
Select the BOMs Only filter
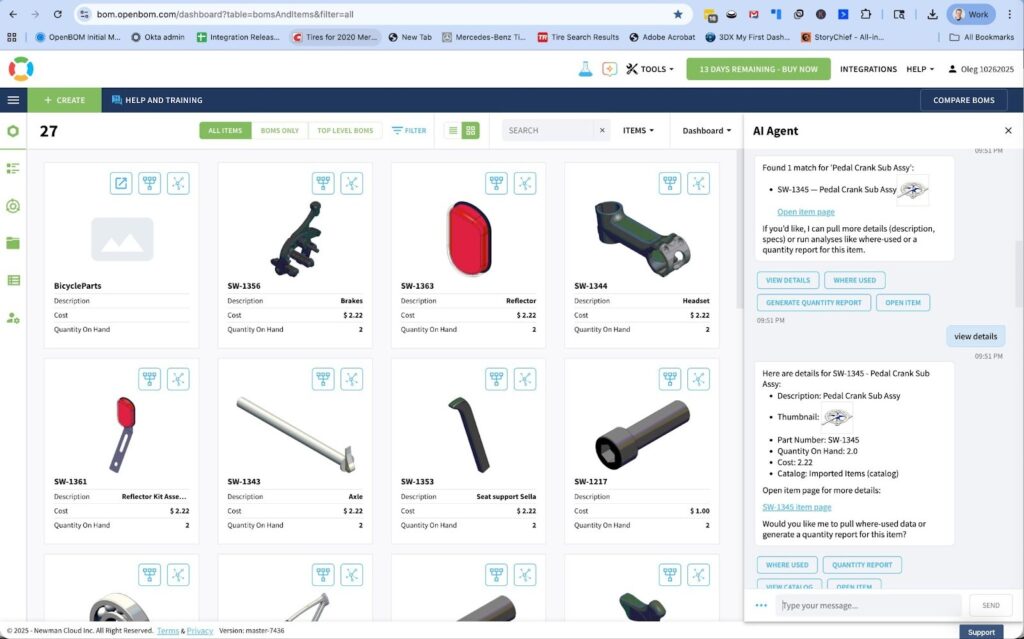(279, 131)
